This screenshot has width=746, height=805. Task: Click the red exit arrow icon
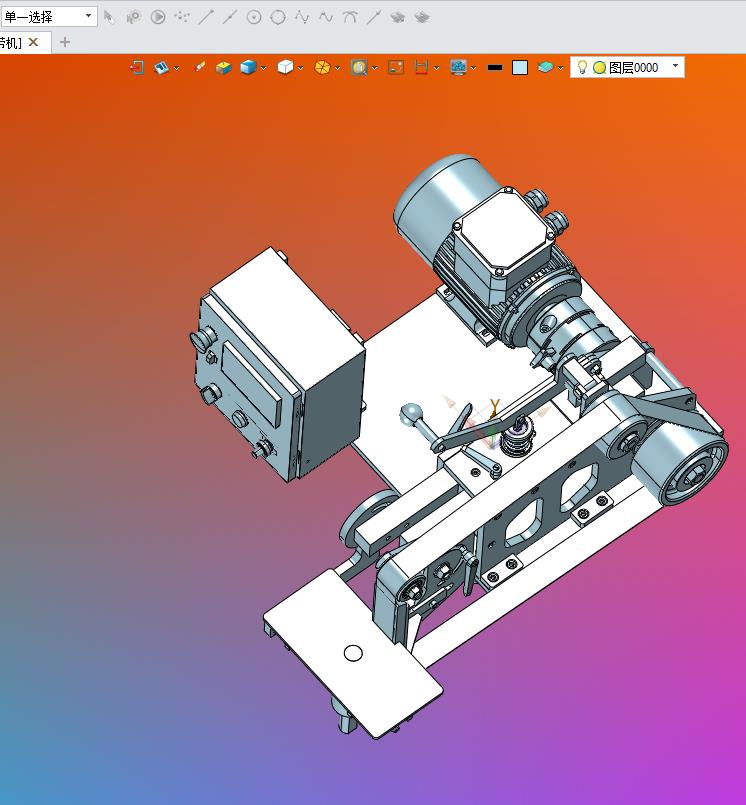(x=137, y=67)
